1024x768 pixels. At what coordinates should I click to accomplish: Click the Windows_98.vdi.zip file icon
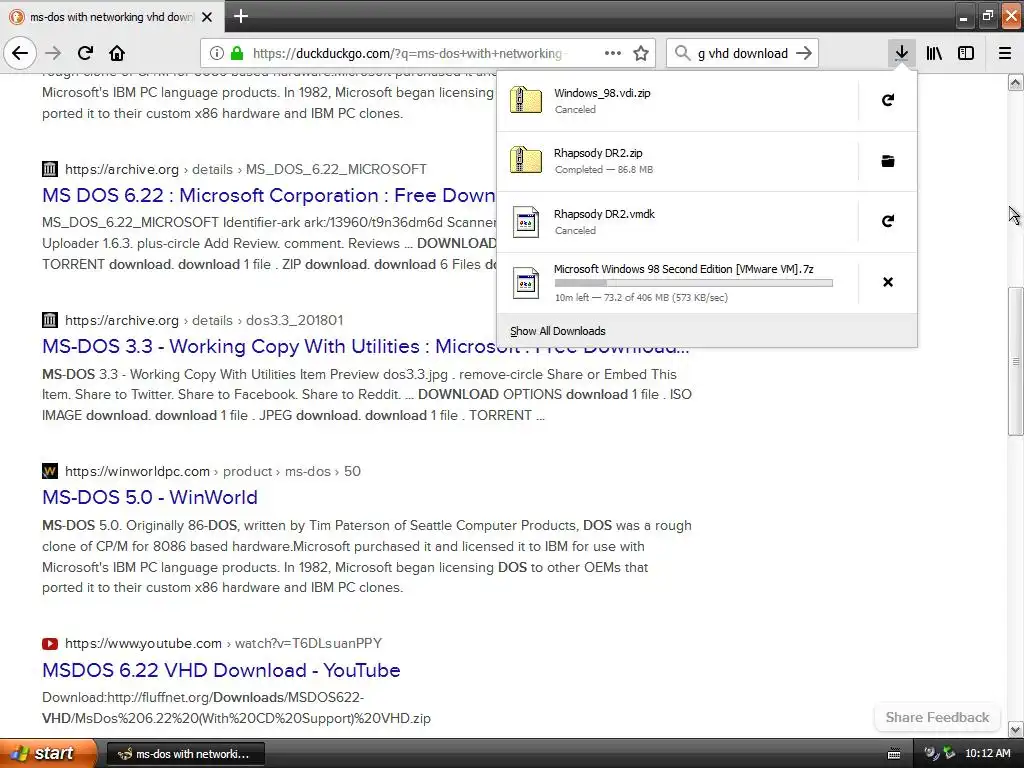pos(526,101)
